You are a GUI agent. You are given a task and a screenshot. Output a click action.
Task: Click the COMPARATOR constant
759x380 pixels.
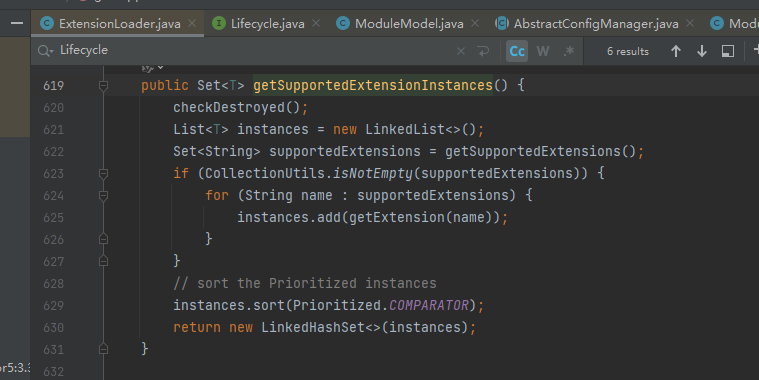tap(429, 305)
